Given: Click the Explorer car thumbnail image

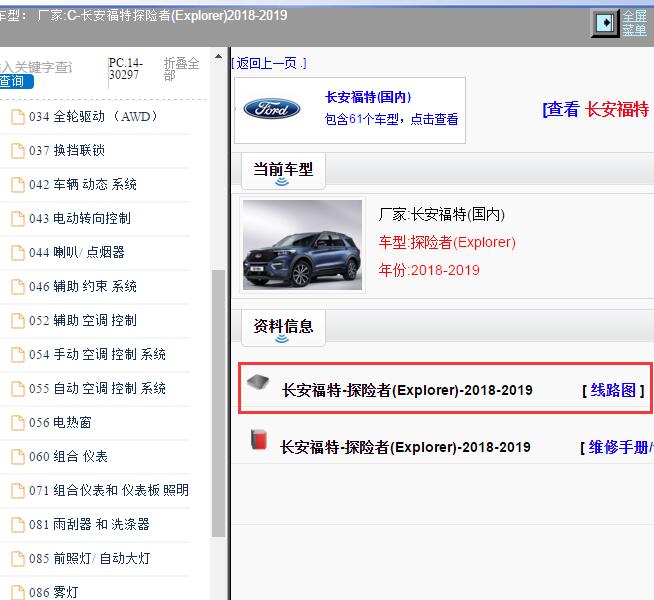Looking at the screenshot, I should pyautogui.click(x=302, y=245).
